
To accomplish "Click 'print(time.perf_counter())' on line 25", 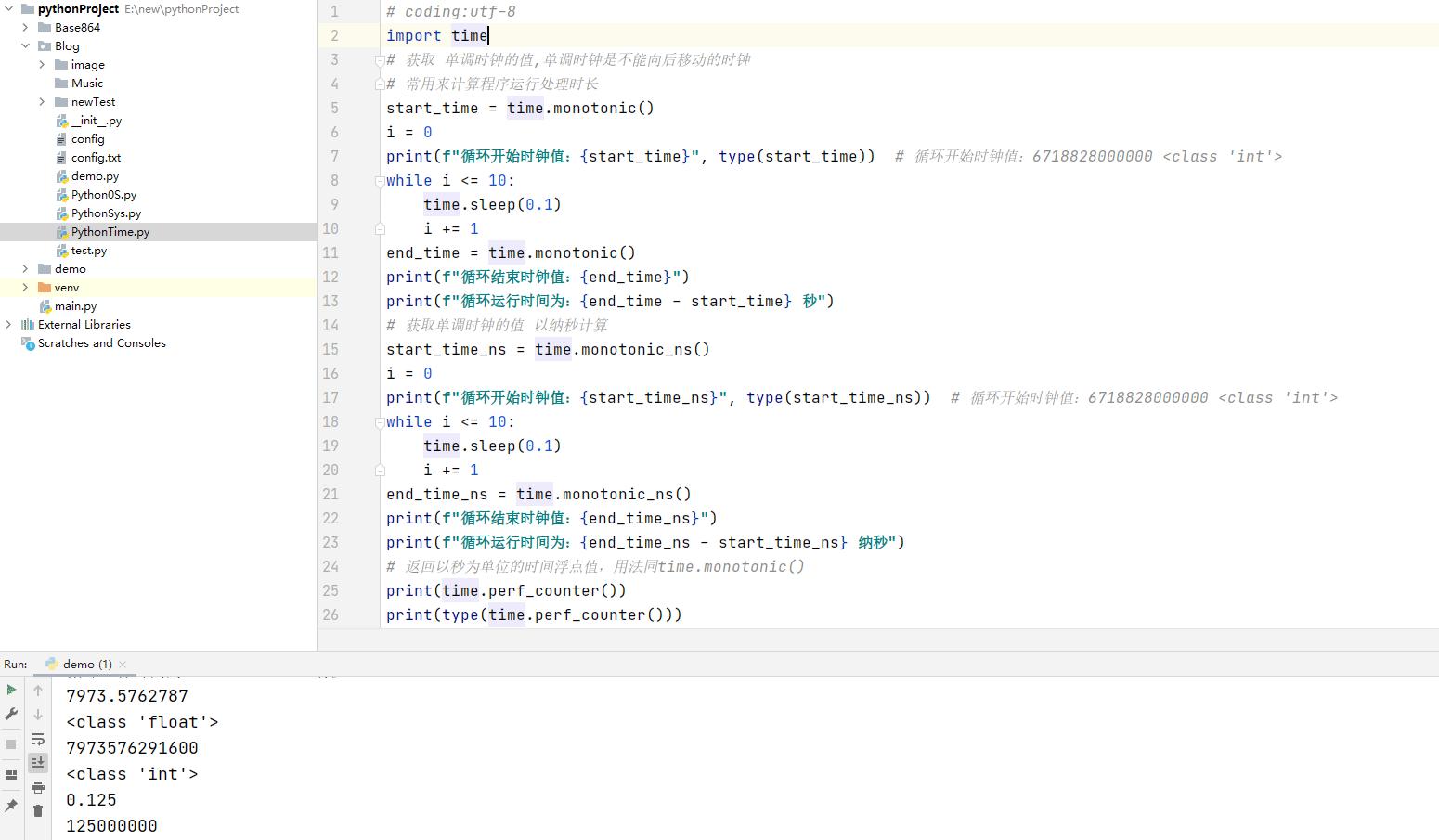I will point(506,591).
